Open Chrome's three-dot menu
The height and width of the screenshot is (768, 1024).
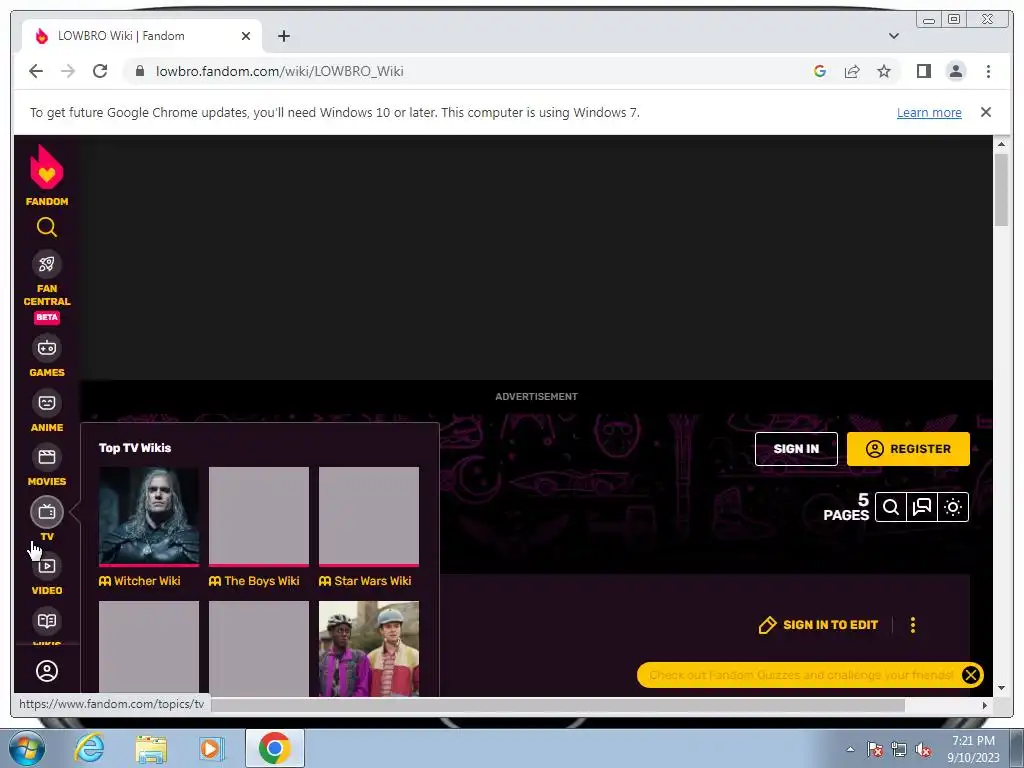(988, 71)
